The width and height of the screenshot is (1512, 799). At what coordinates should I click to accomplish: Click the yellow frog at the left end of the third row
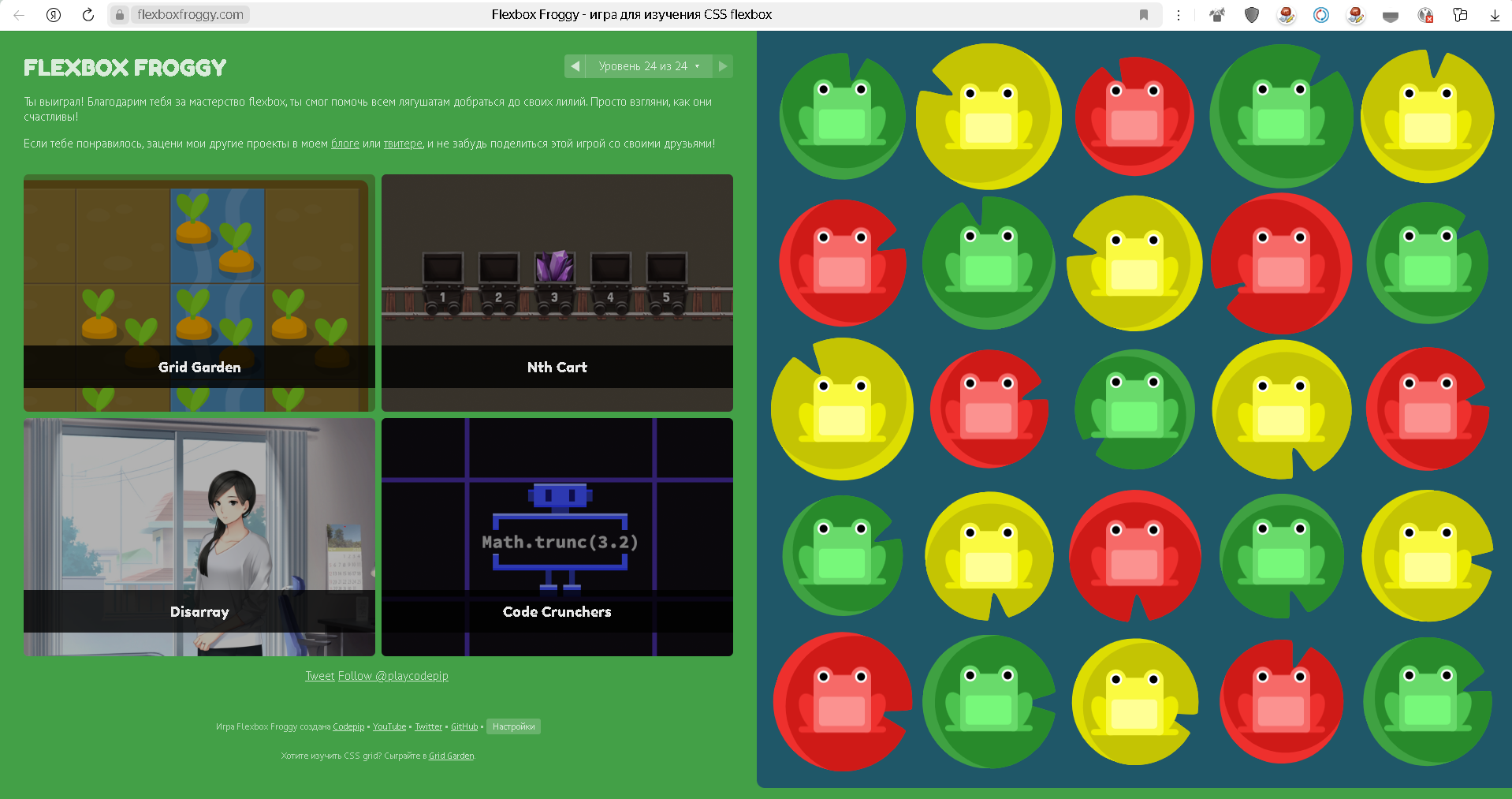[x=842, y=410]
